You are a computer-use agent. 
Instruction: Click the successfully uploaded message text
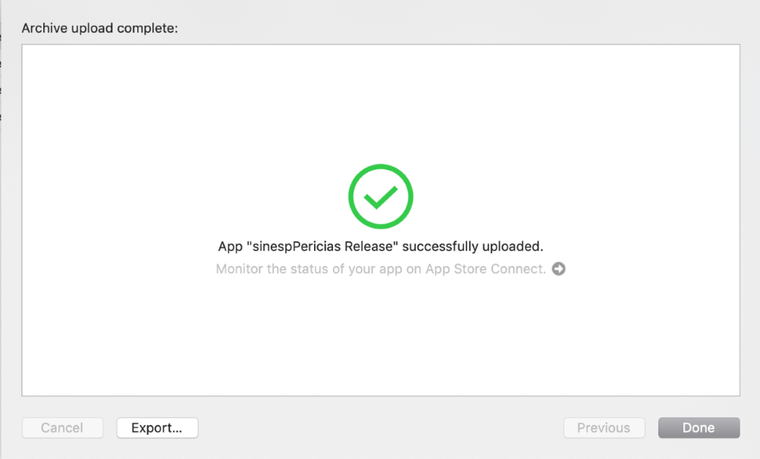click(x=380, y=246)
